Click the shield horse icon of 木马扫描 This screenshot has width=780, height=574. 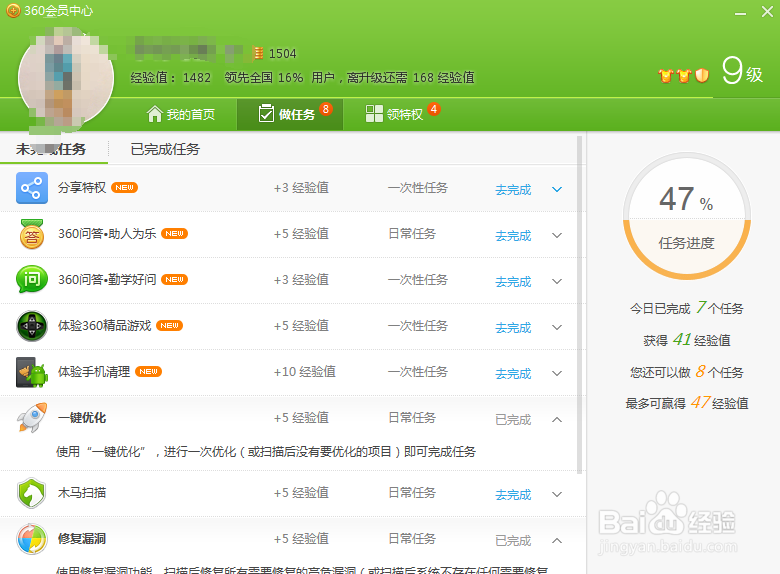point(32,493)
